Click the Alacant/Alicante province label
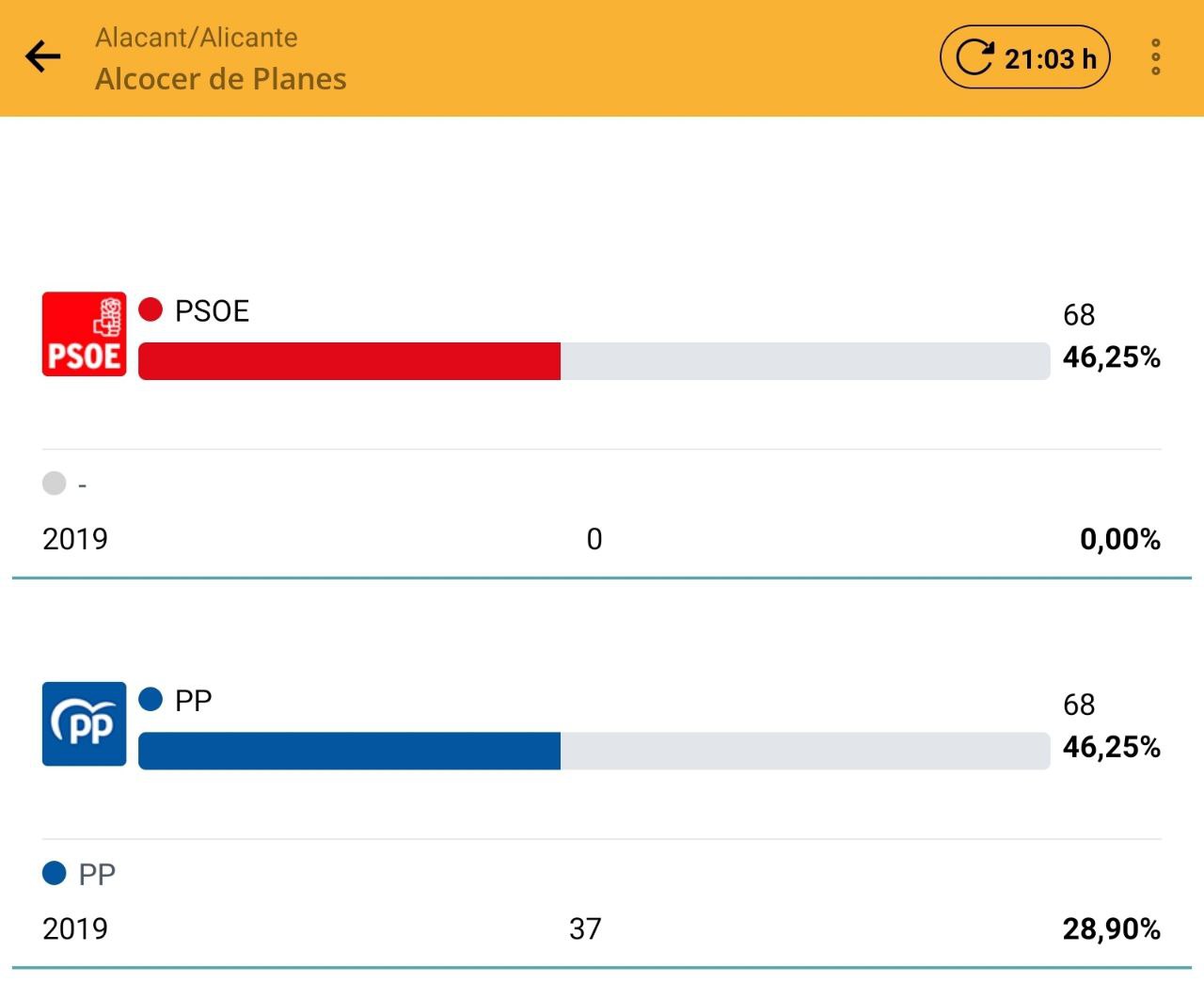This screenshot has width=1204, height=999. click(197, 38)
